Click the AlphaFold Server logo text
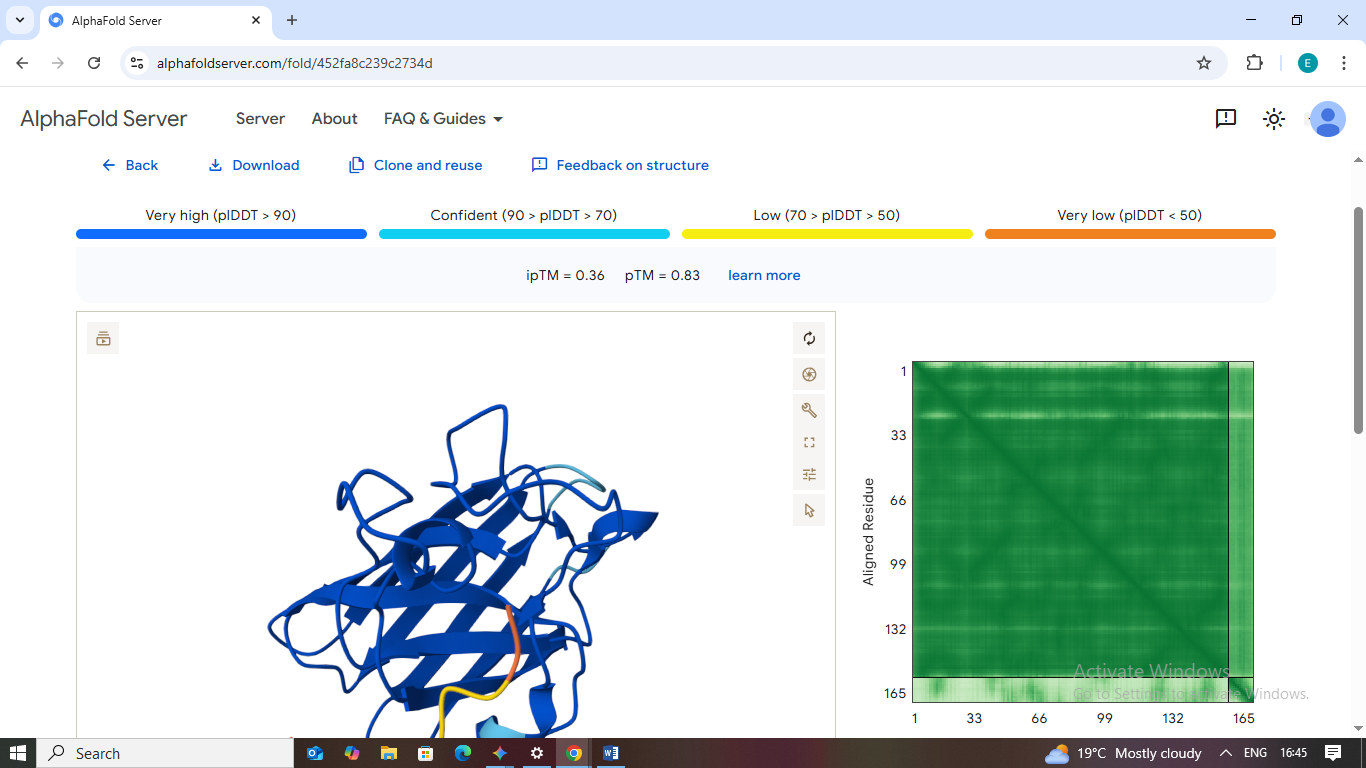1366x768 pixels. click(104, 118)
